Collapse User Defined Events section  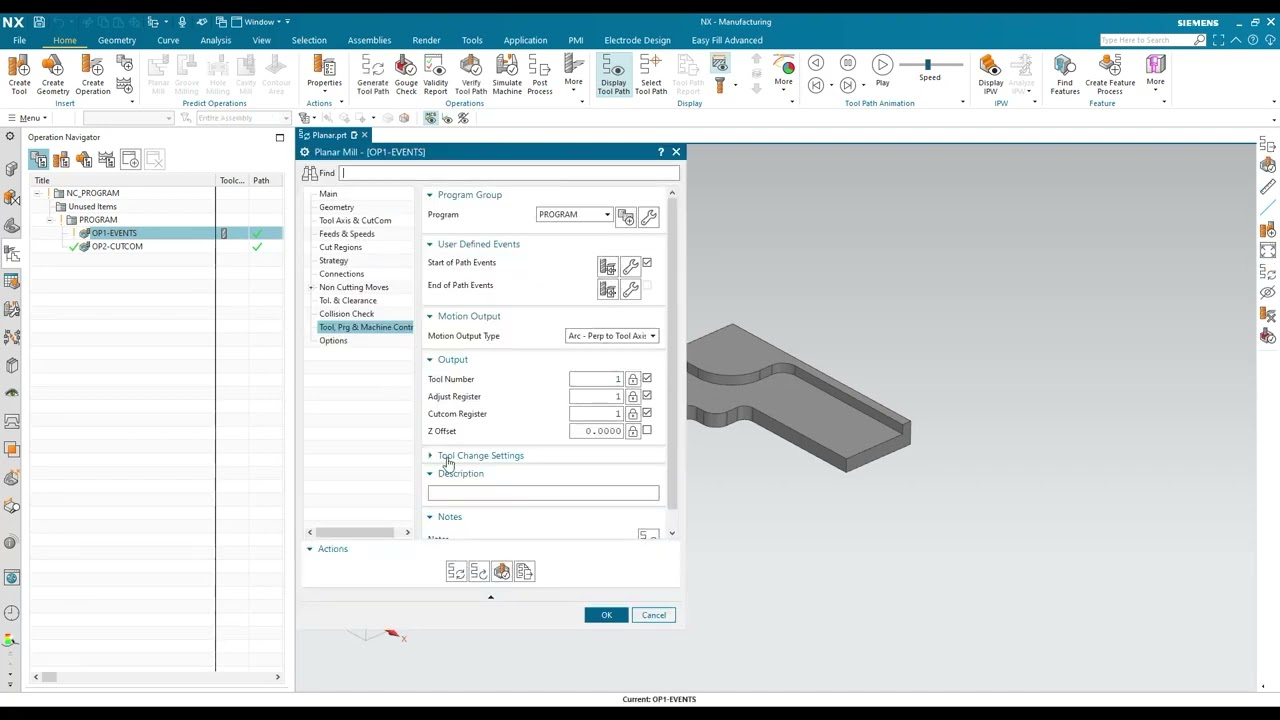(x=478, y=244)
